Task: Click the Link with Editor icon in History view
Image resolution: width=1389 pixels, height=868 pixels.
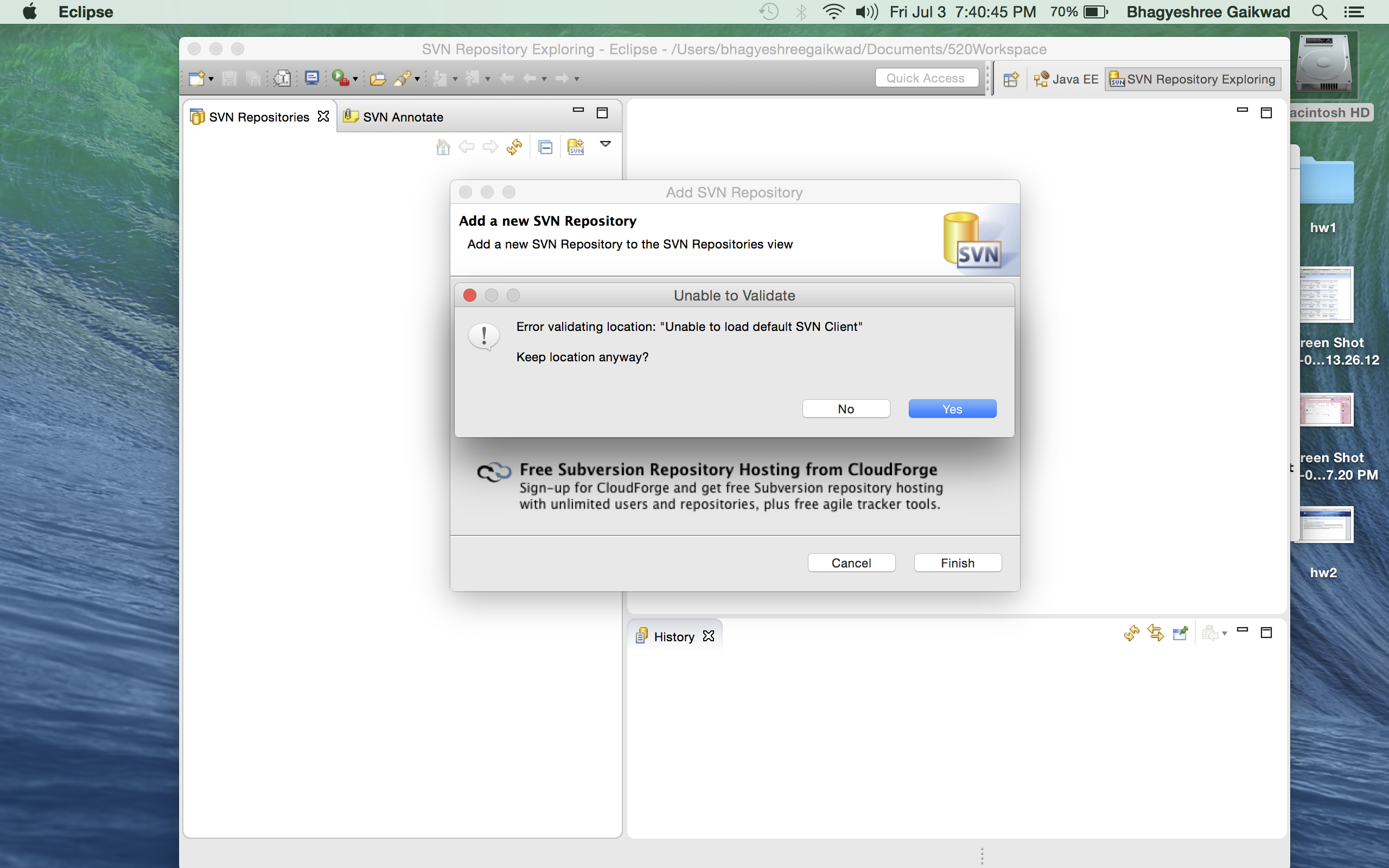Action: (1155, 633)
